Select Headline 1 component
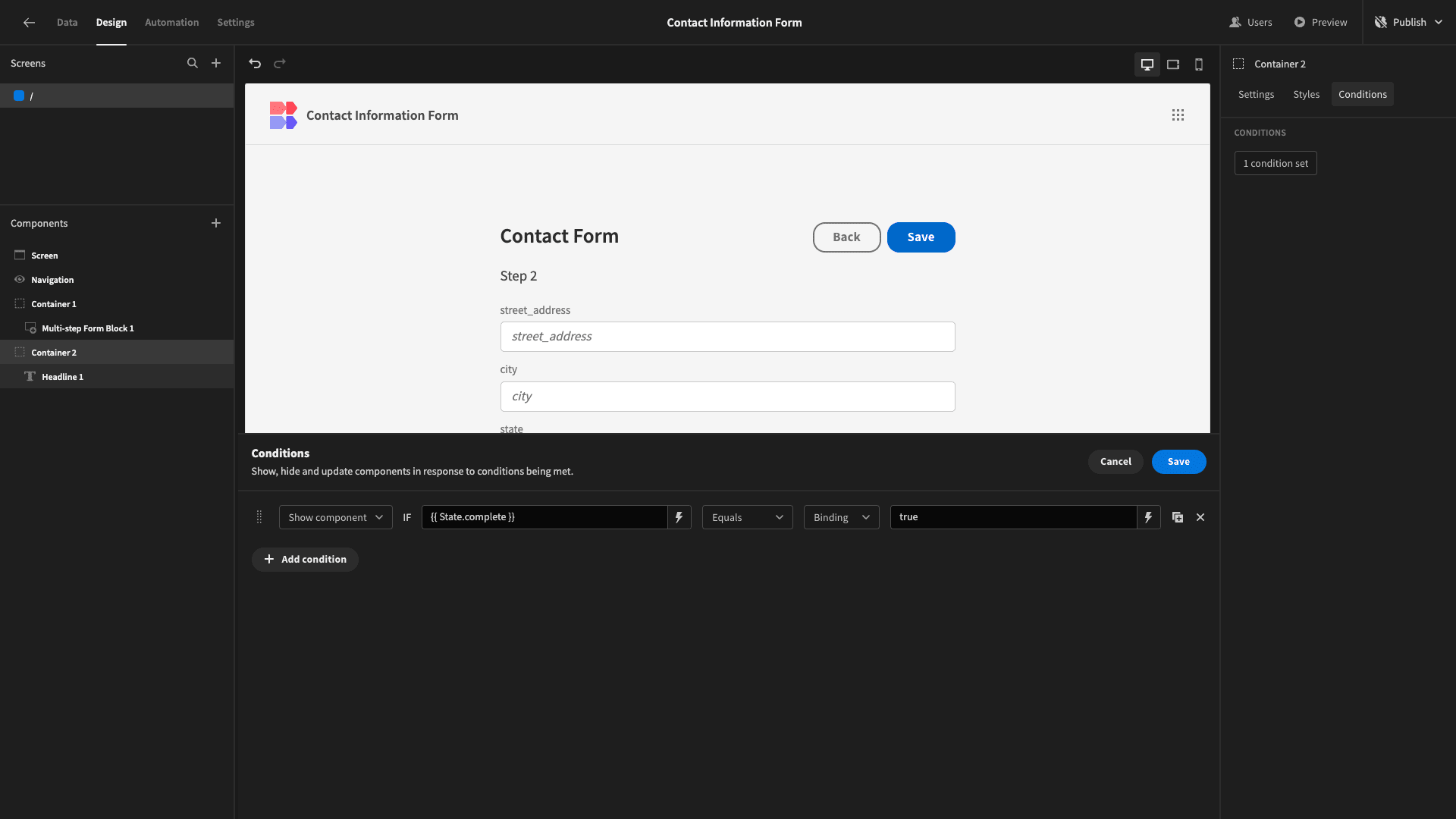 [x=117, y=377]
